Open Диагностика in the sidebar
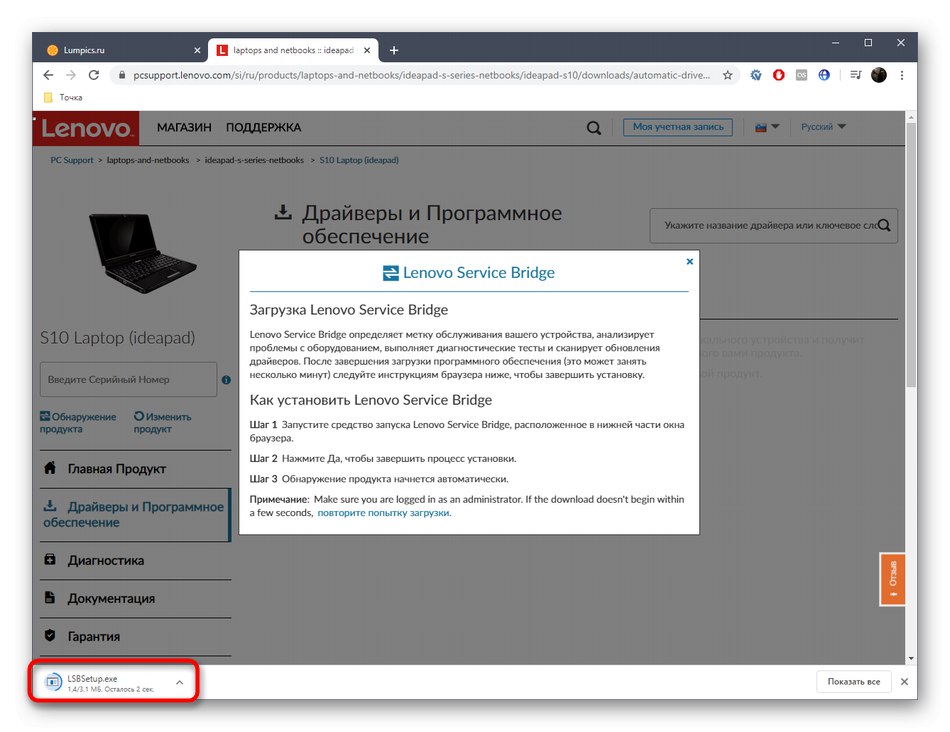Image resolution: width=950 pixels, height=732 pixels. 136,561
